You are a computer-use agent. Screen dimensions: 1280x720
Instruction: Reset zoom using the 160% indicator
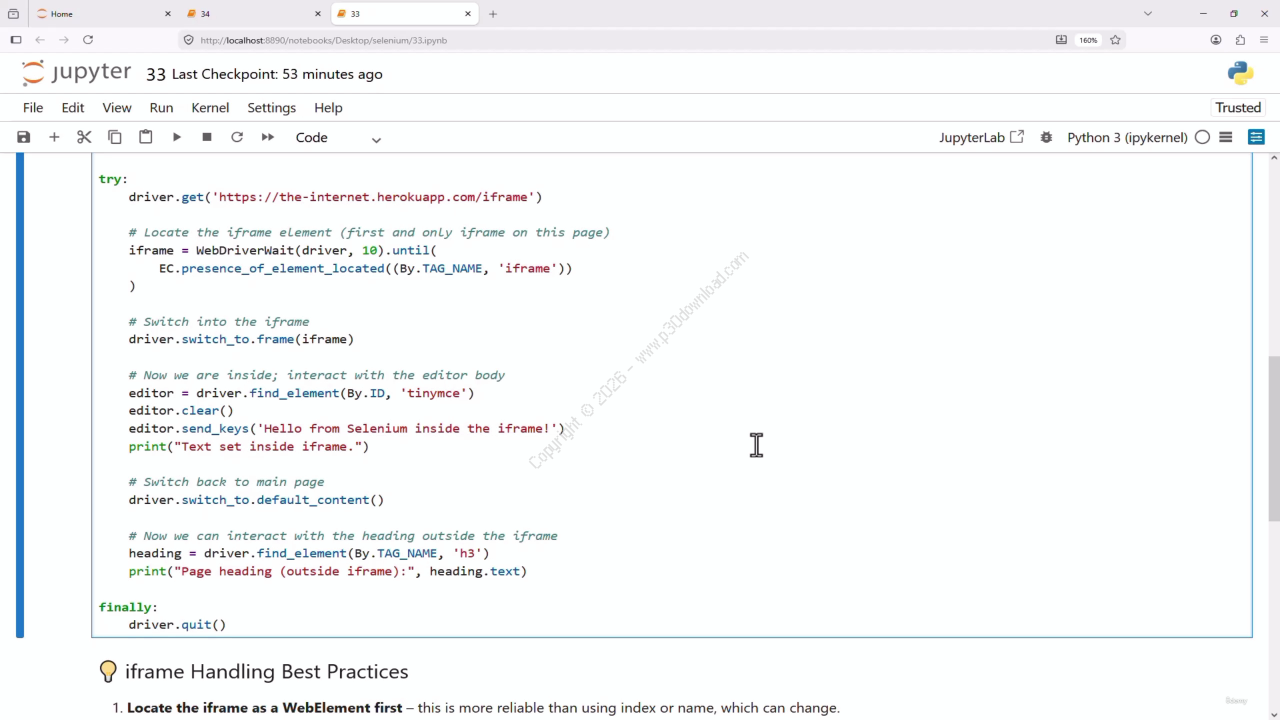click(x=1088, y=40)
